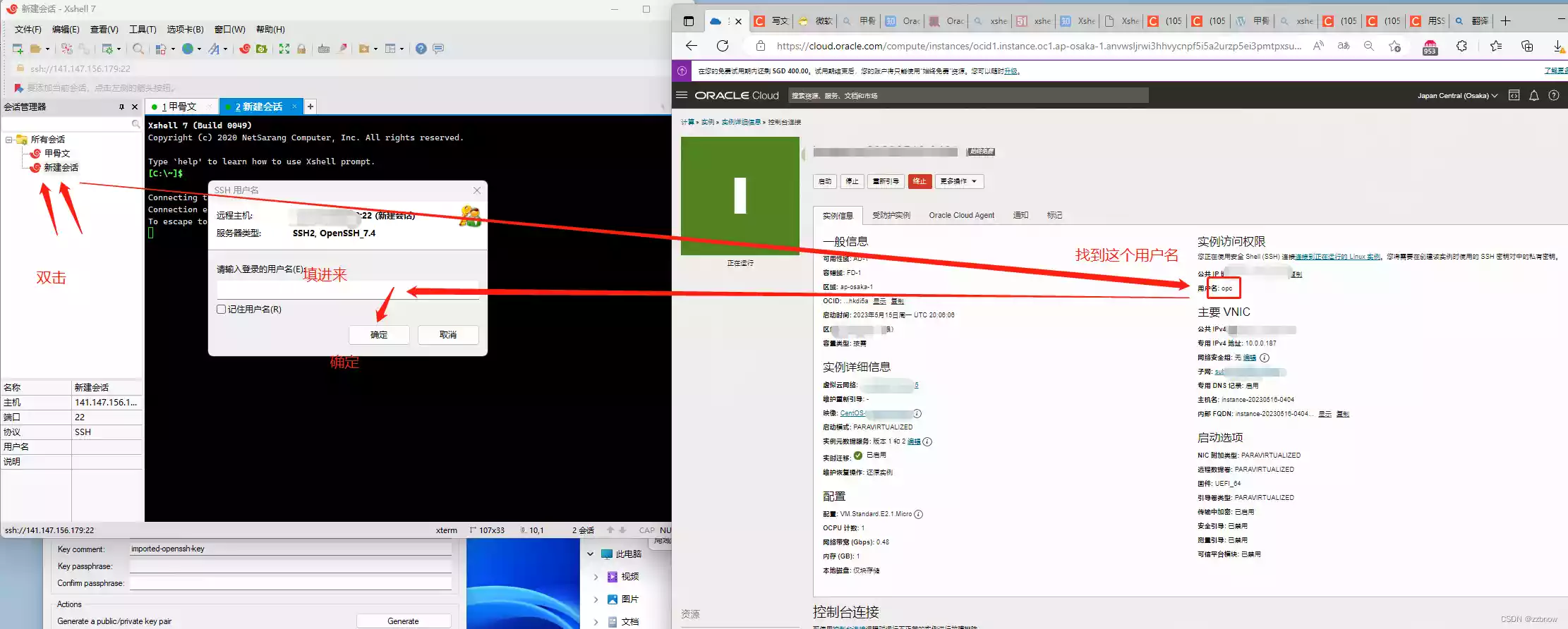Open 工具(T) menu in Xshell
Image resolution: width=1568 pixels, height=629 pixels.
point(143,29)
